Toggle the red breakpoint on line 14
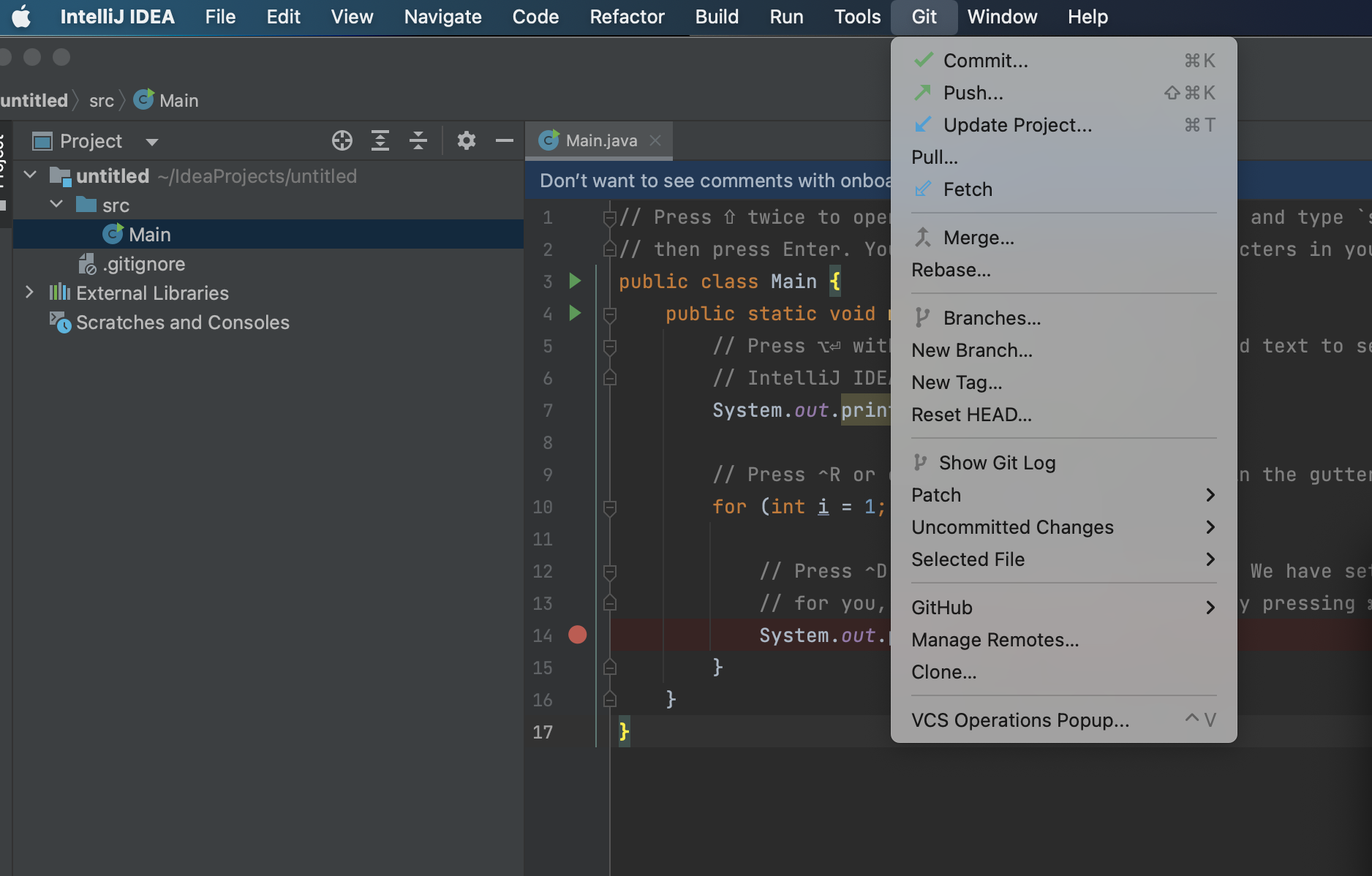 coord(578,635)
